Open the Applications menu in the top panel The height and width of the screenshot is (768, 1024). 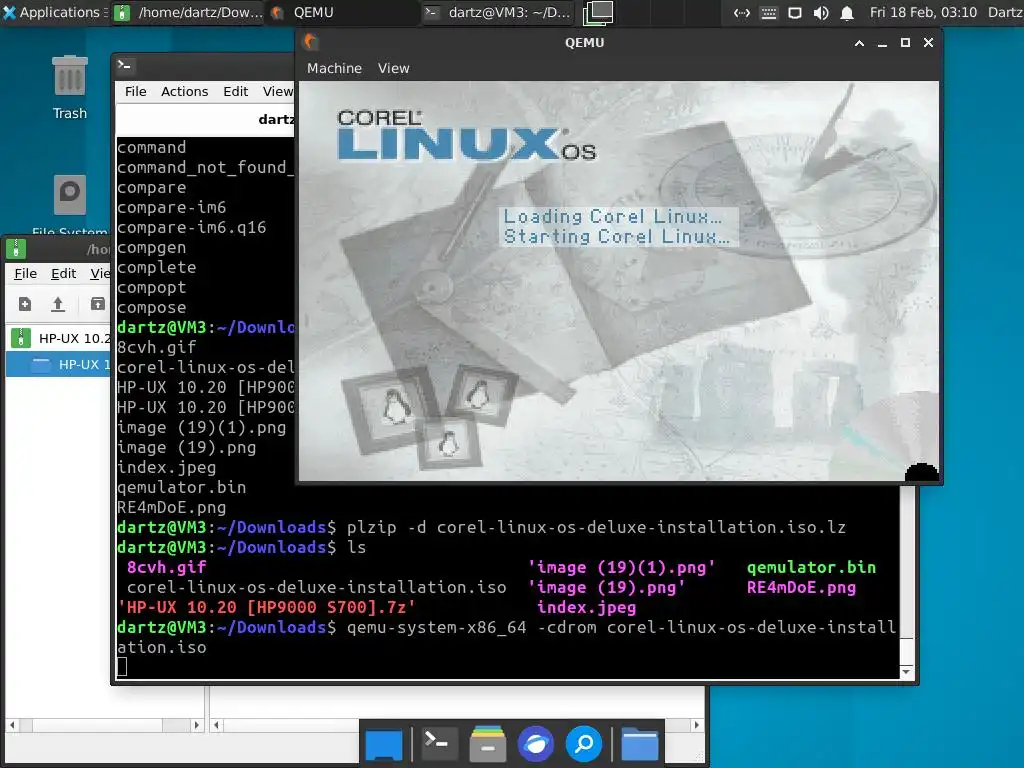click(54, 12)
